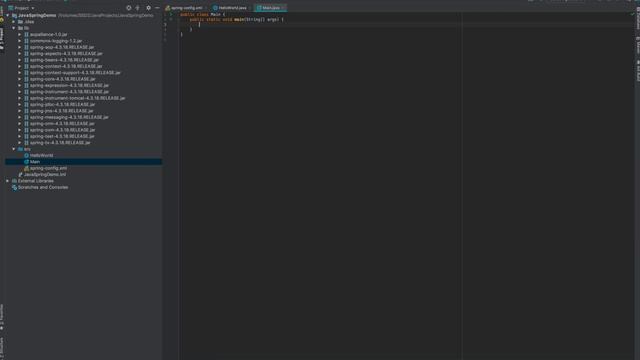The width and height of the screenshot is (640, 360).
Task: Expand the .idea folder
Action: tap(13, 22)
